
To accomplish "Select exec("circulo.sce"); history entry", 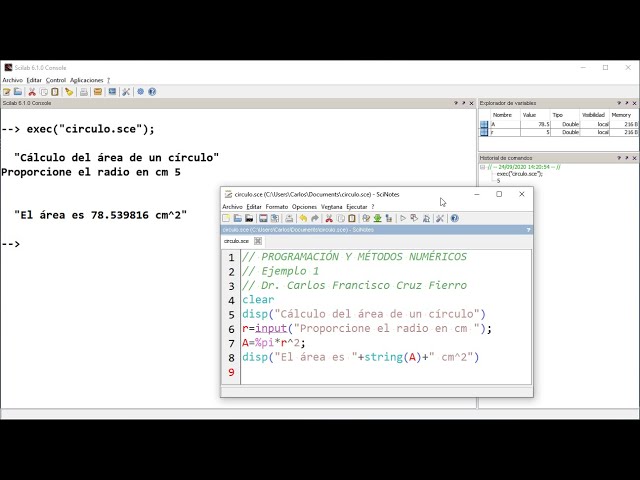I will pos(520,174).
